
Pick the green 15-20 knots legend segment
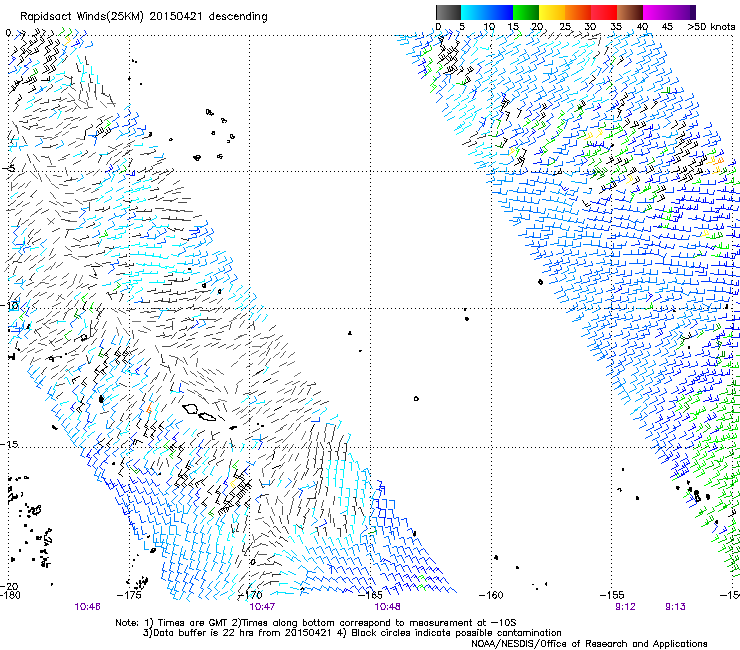click(526, 12)
